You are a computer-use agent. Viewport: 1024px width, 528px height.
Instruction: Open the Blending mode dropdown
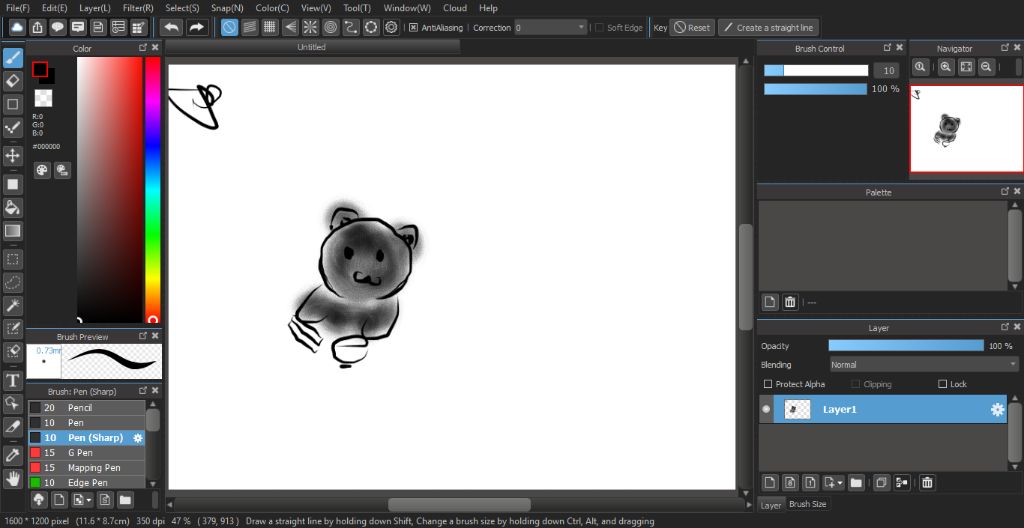coord(924,365)
